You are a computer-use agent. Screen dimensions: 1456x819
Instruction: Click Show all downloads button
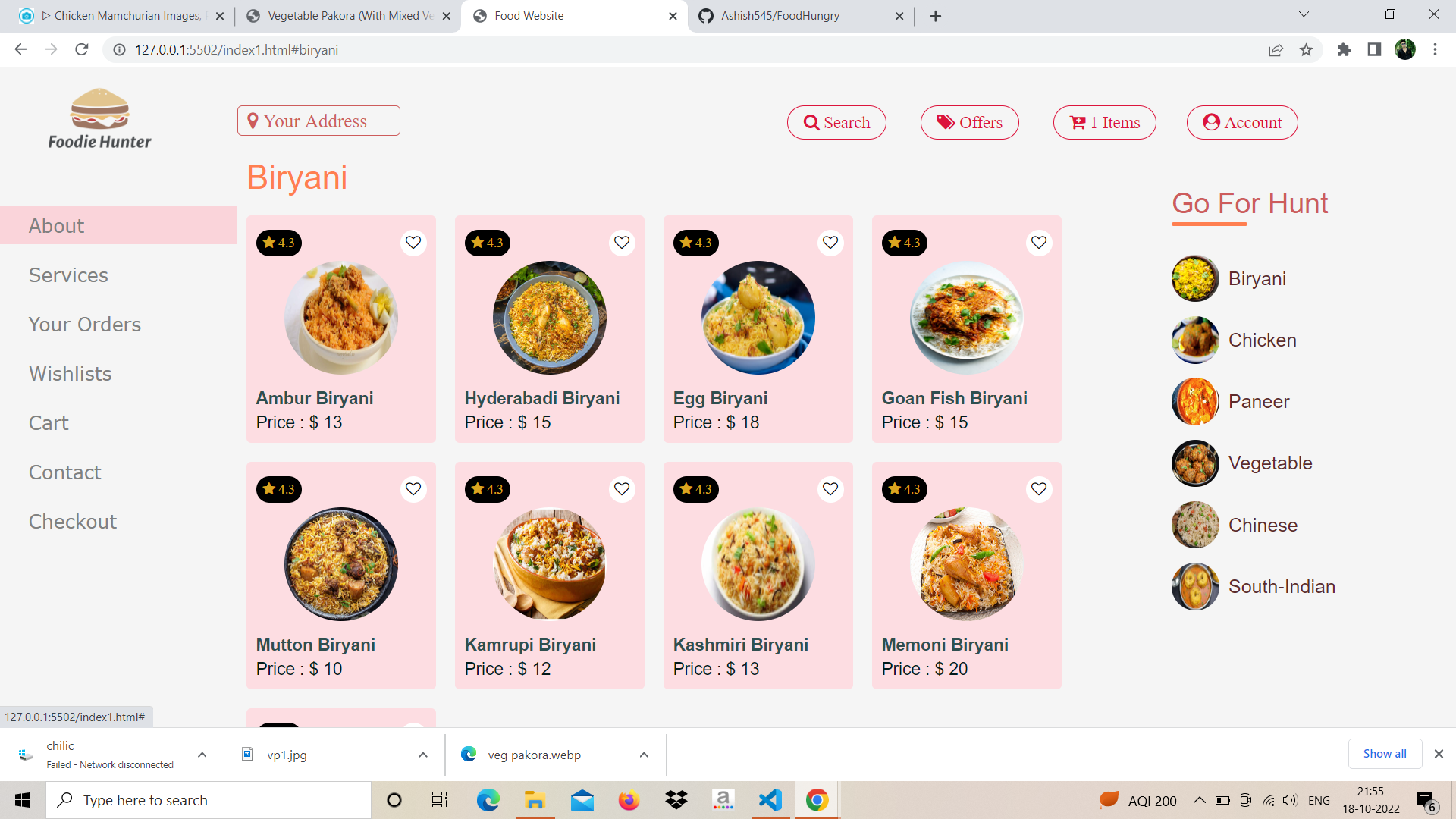[x=1385, y=754]
